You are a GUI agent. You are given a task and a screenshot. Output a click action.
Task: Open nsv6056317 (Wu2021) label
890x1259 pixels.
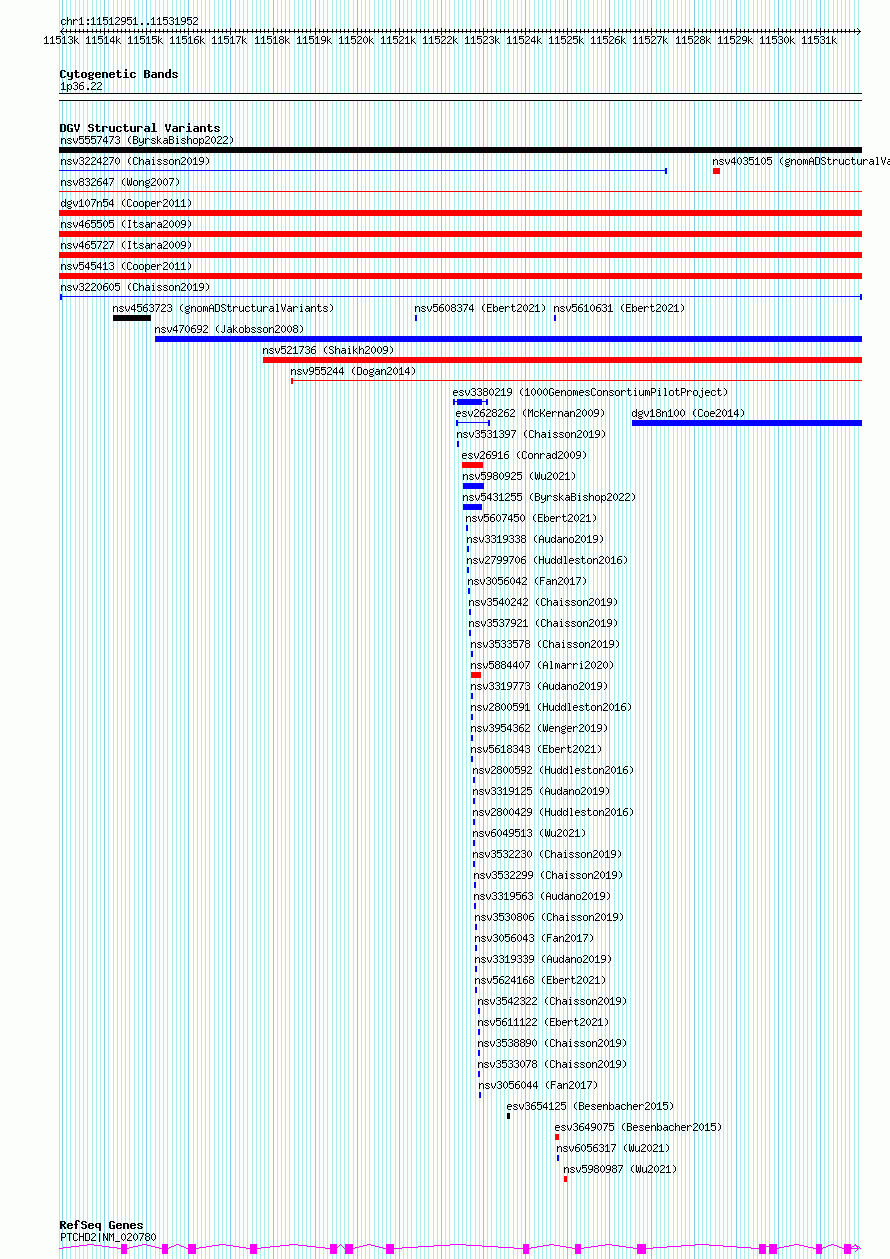613,1148
